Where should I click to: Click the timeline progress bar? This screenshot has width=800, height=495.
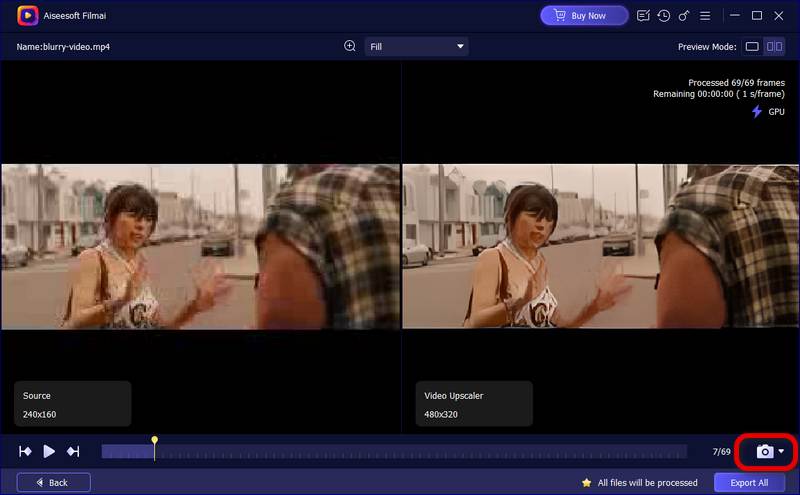pyautogui.click(x=394, y=452)
